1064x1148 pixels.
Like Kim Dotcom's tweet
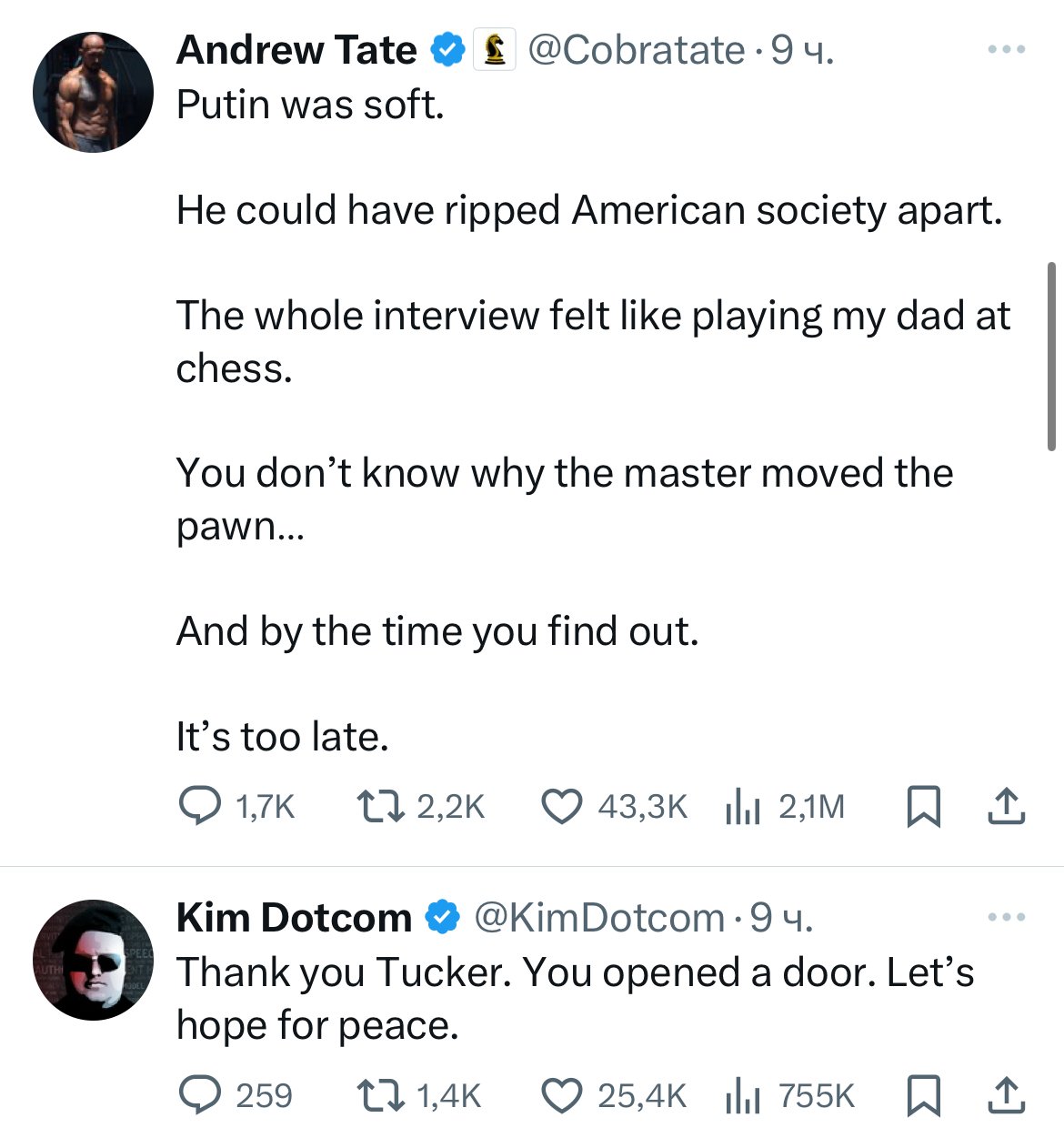click(x=562, y=1095)
